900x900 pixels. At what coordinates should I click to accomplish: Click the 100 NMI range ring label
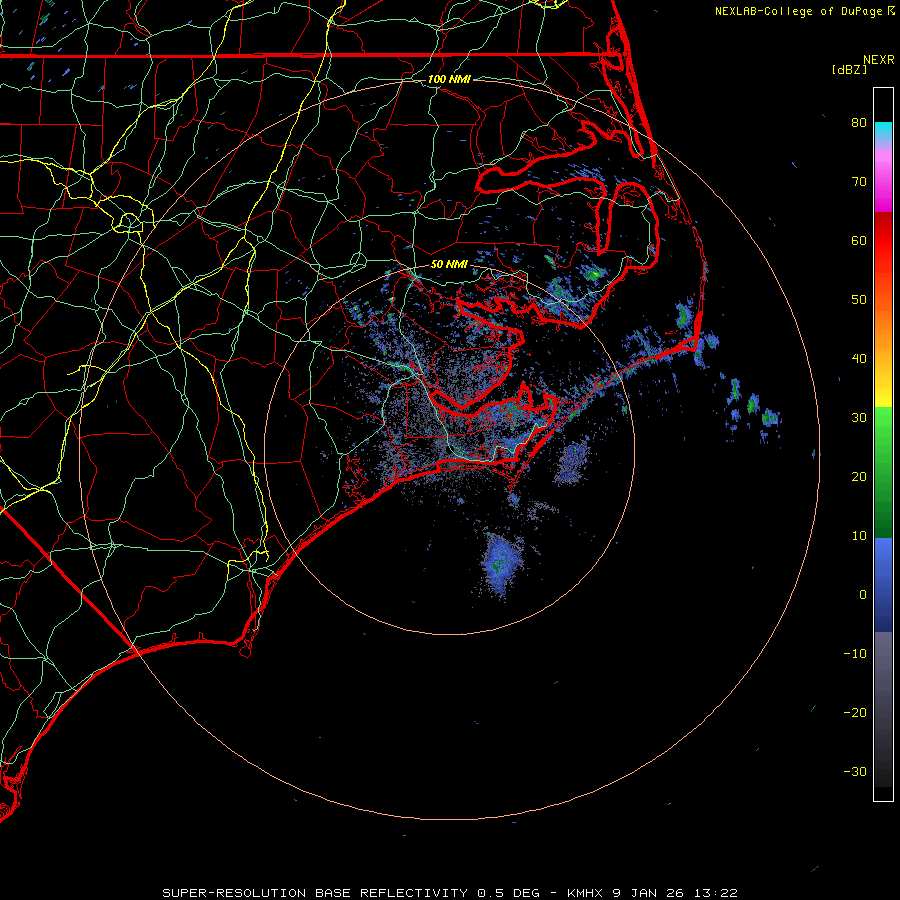click(449, 79)
